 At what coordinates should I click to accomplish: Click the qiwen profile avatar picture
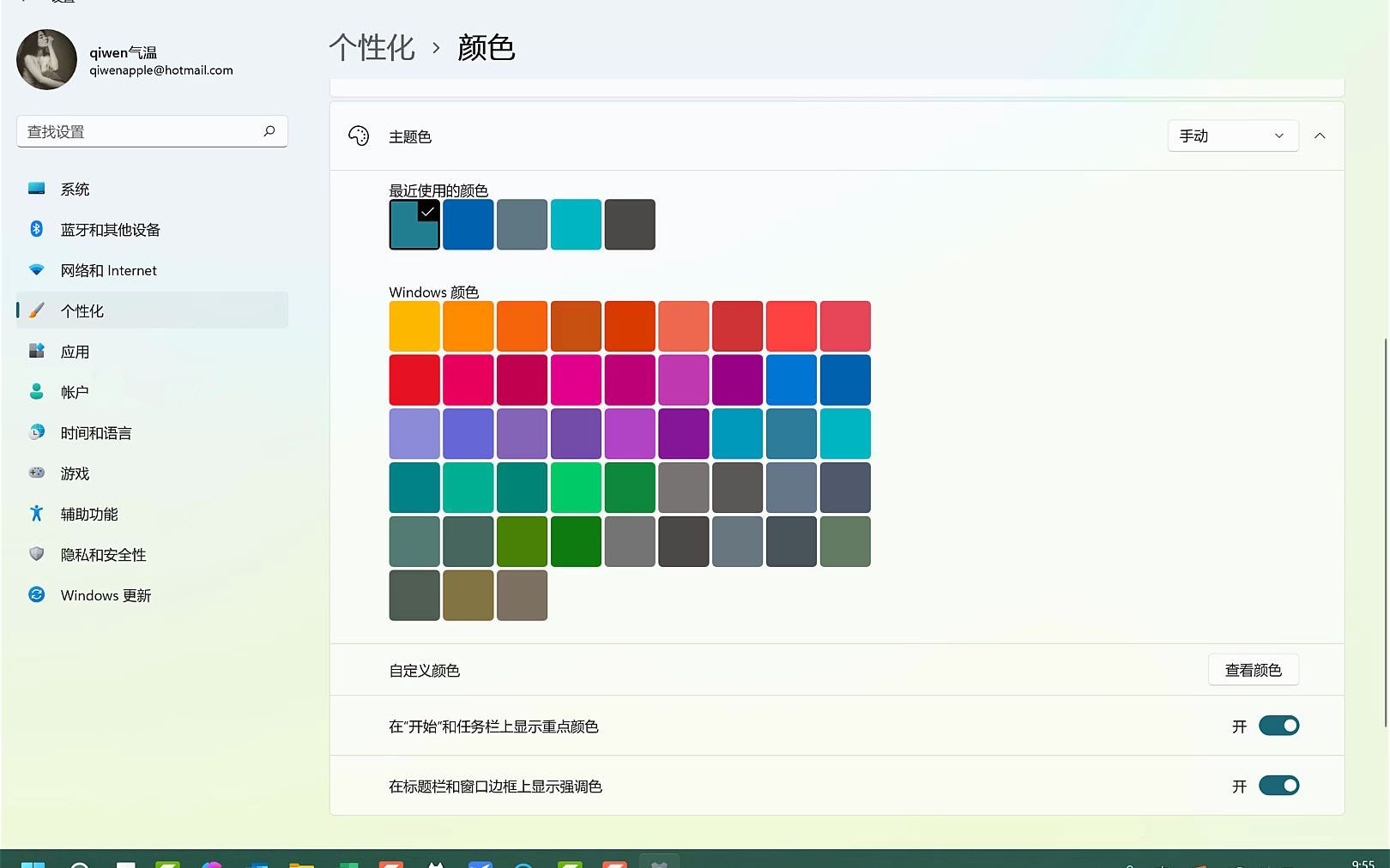pos(46,59)
